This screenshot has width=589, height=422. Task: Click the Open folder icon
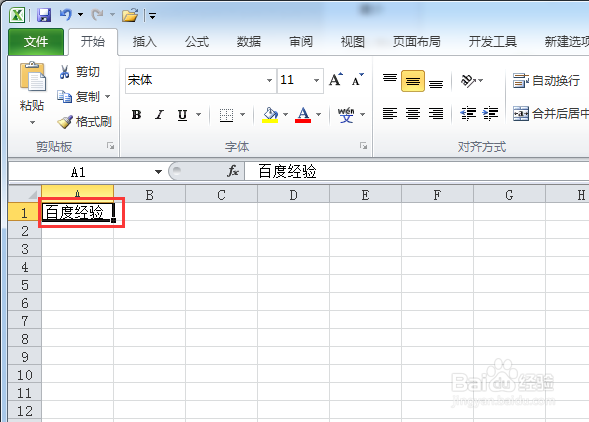[130, 15]
